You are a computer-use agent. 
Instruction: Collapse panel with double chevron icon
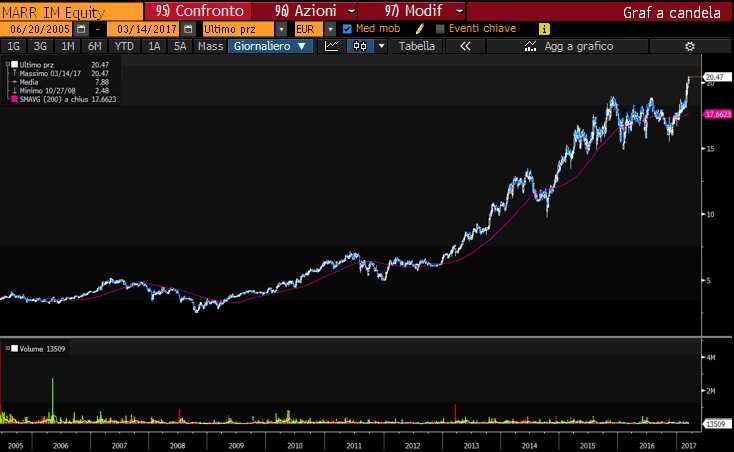(465, 46)
